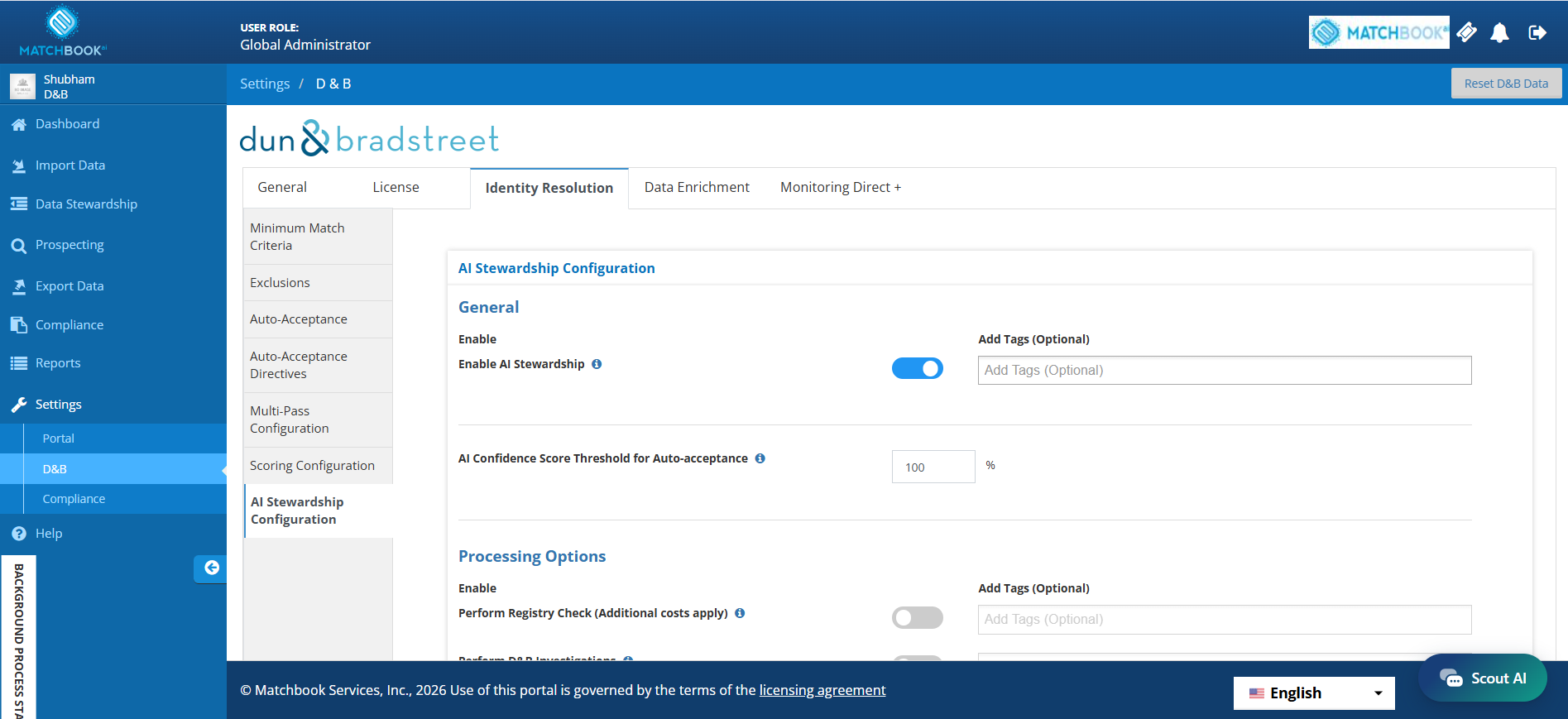Screen dimensions: 1568x719
Task: Switch to the Data Enrichment tab
Action: pos(697,187)
